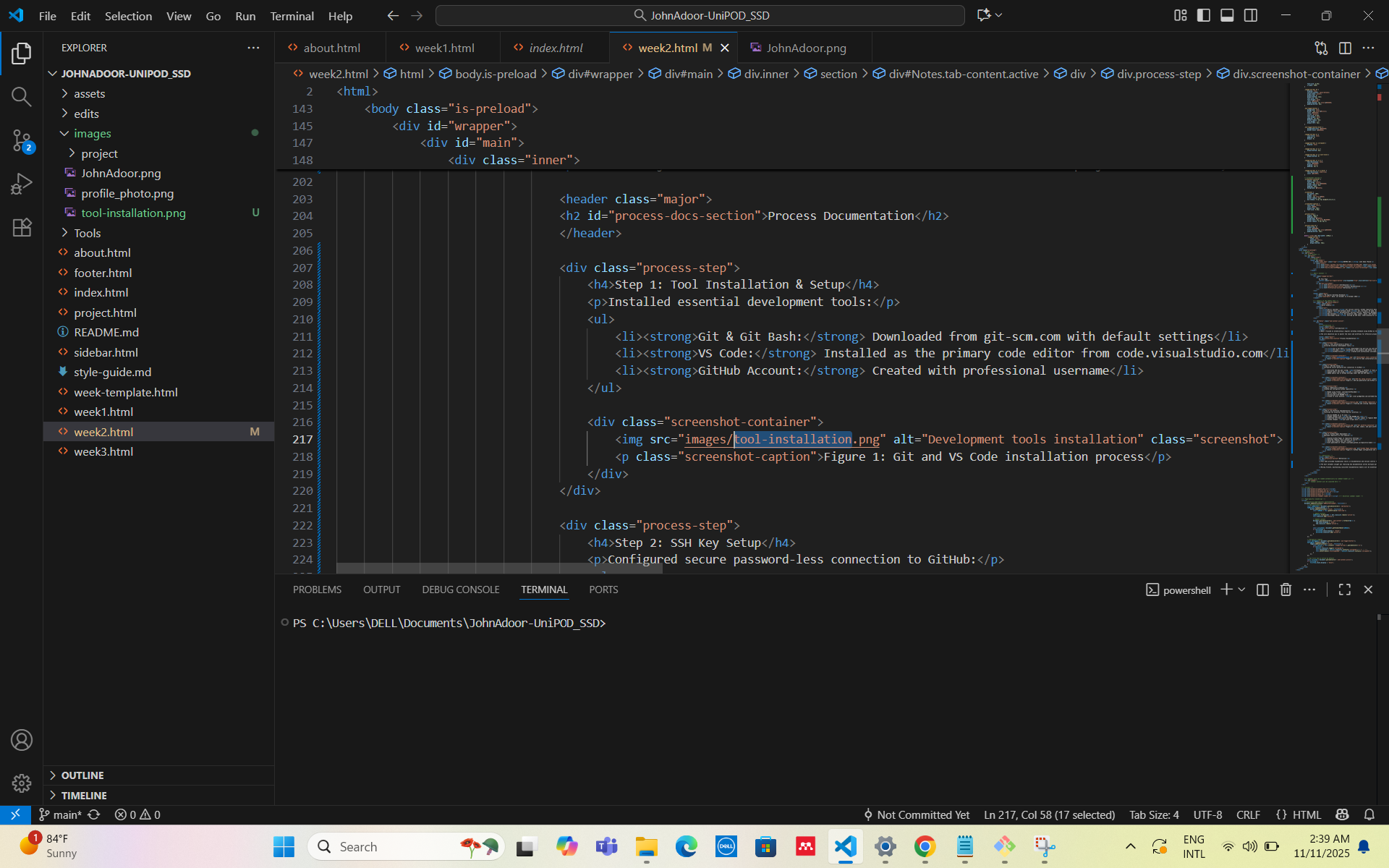Switch to the PROBLEMS panel tab

pos(317,590)
